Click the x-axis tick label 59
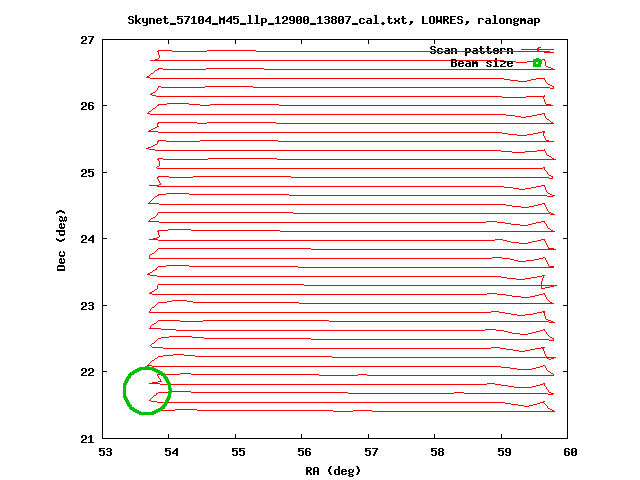The height and width of the screenshot is (480, 640). [504, 452]
